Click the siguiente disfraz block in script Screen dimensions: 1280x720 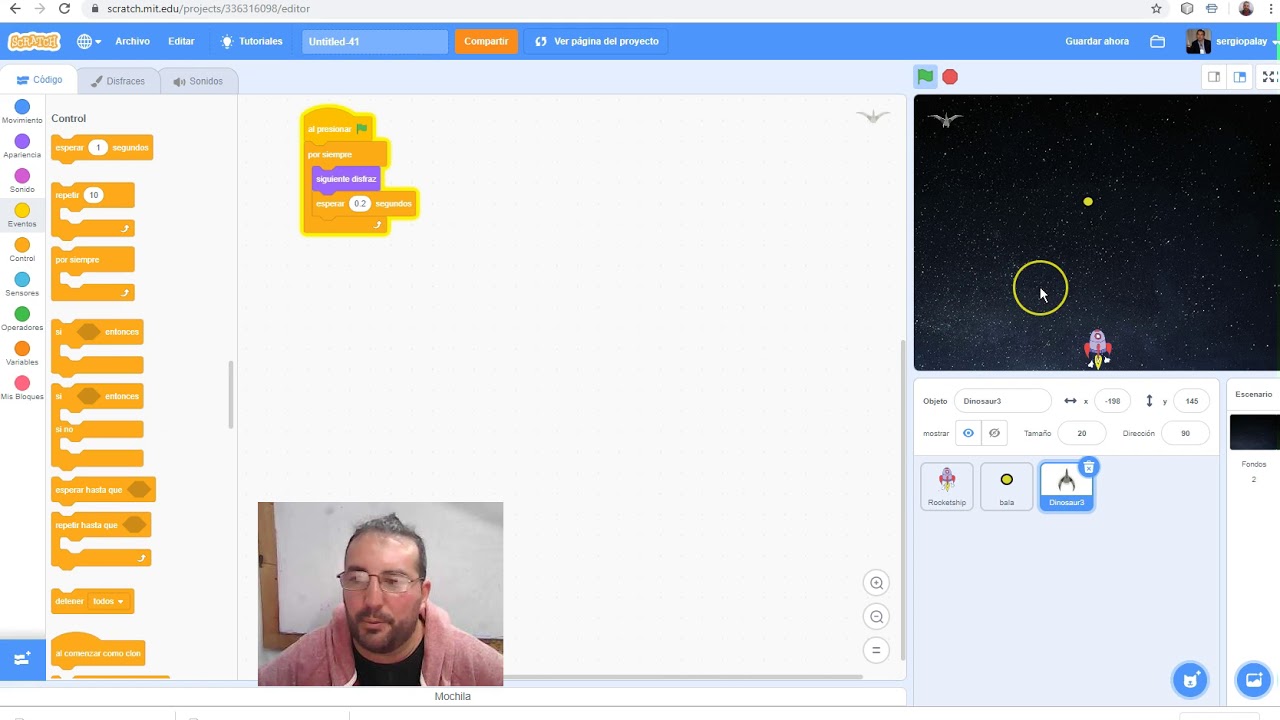[347, 179]
